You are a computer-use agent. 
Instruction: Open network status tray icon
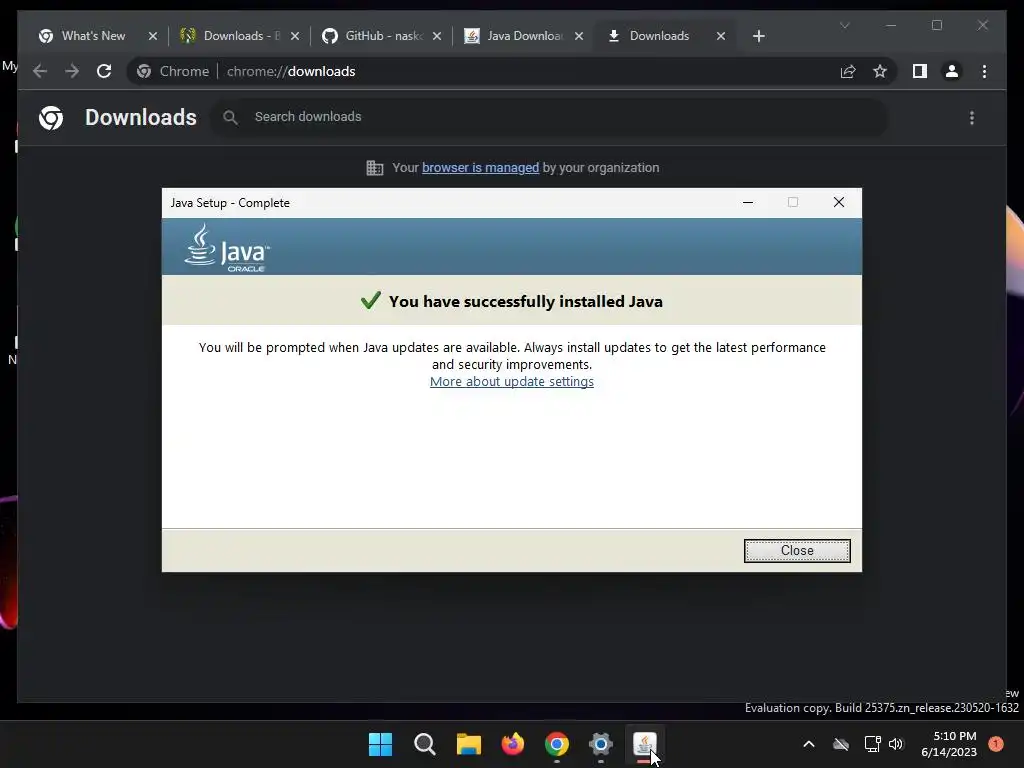(872, 744)
